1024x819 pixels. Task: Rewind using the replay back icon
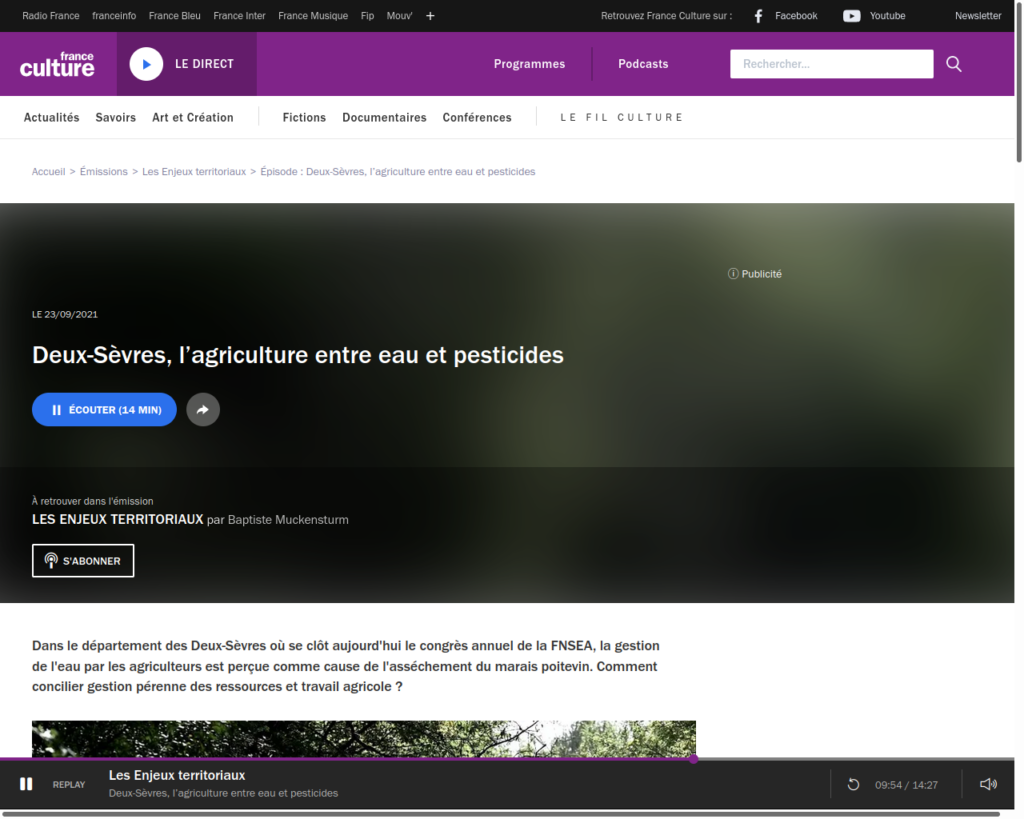pos(853,785)
